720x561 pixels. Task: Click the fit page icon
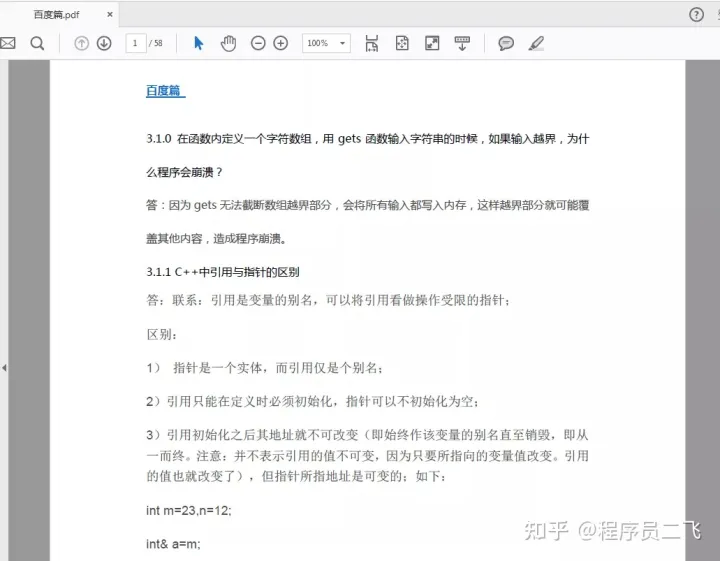tap(402, 43)
